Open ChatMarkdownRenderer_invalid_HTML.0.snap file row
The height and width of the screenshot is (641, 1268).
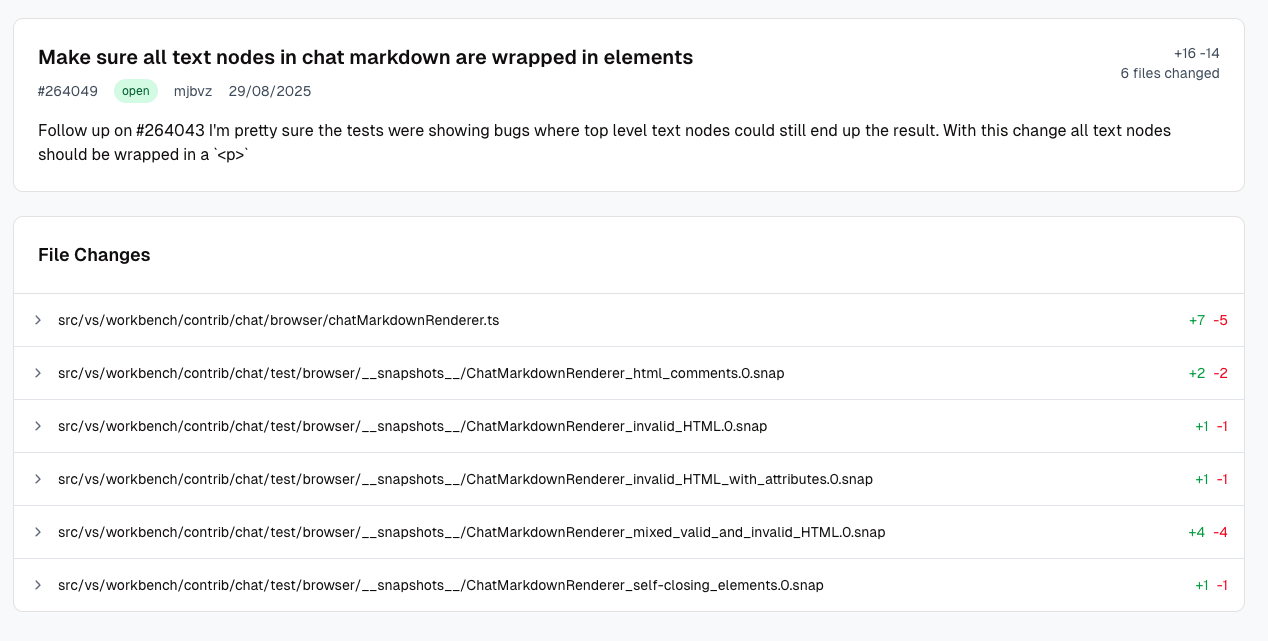tap(412, 426)
